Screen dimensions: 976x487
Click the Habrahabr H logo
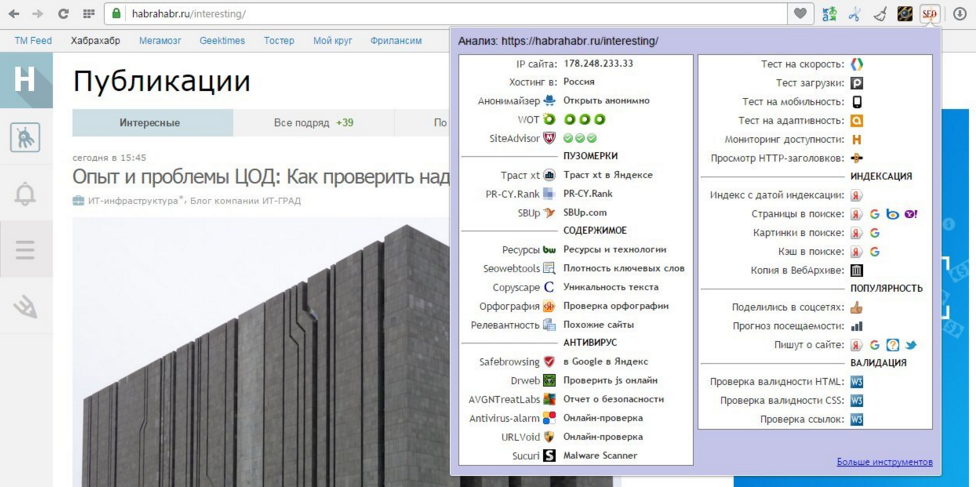tap(25, 80)
